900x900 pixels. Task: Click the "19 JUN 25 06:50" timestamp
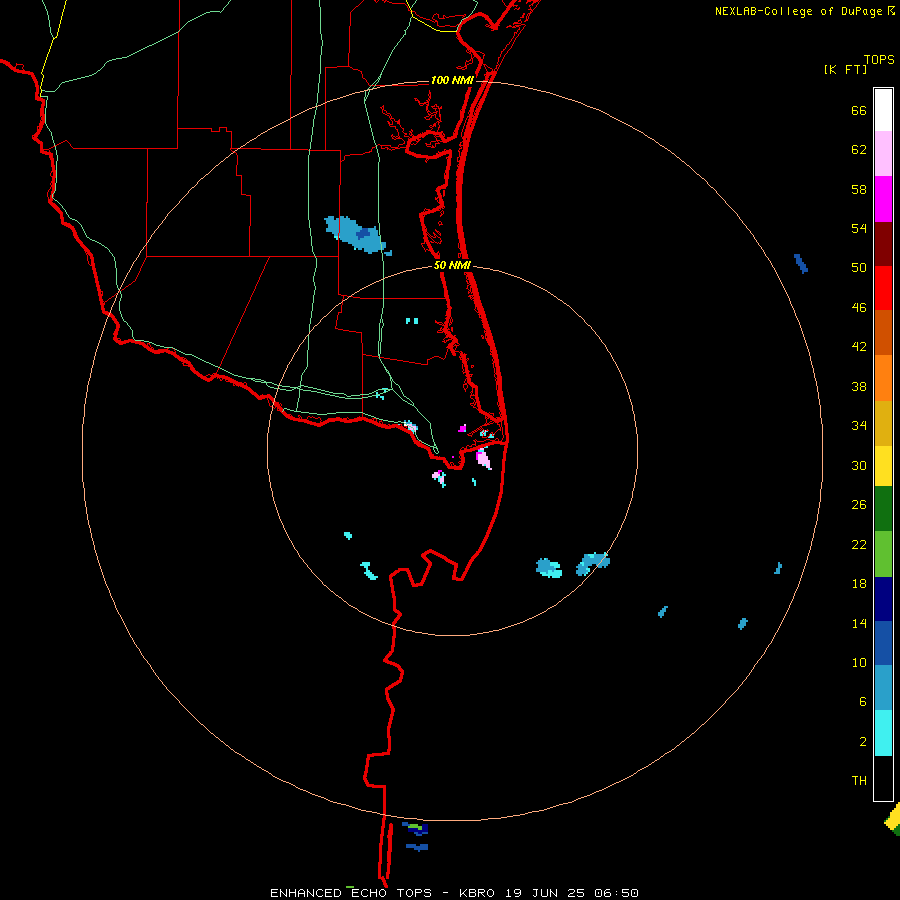[x=572, y=893]
